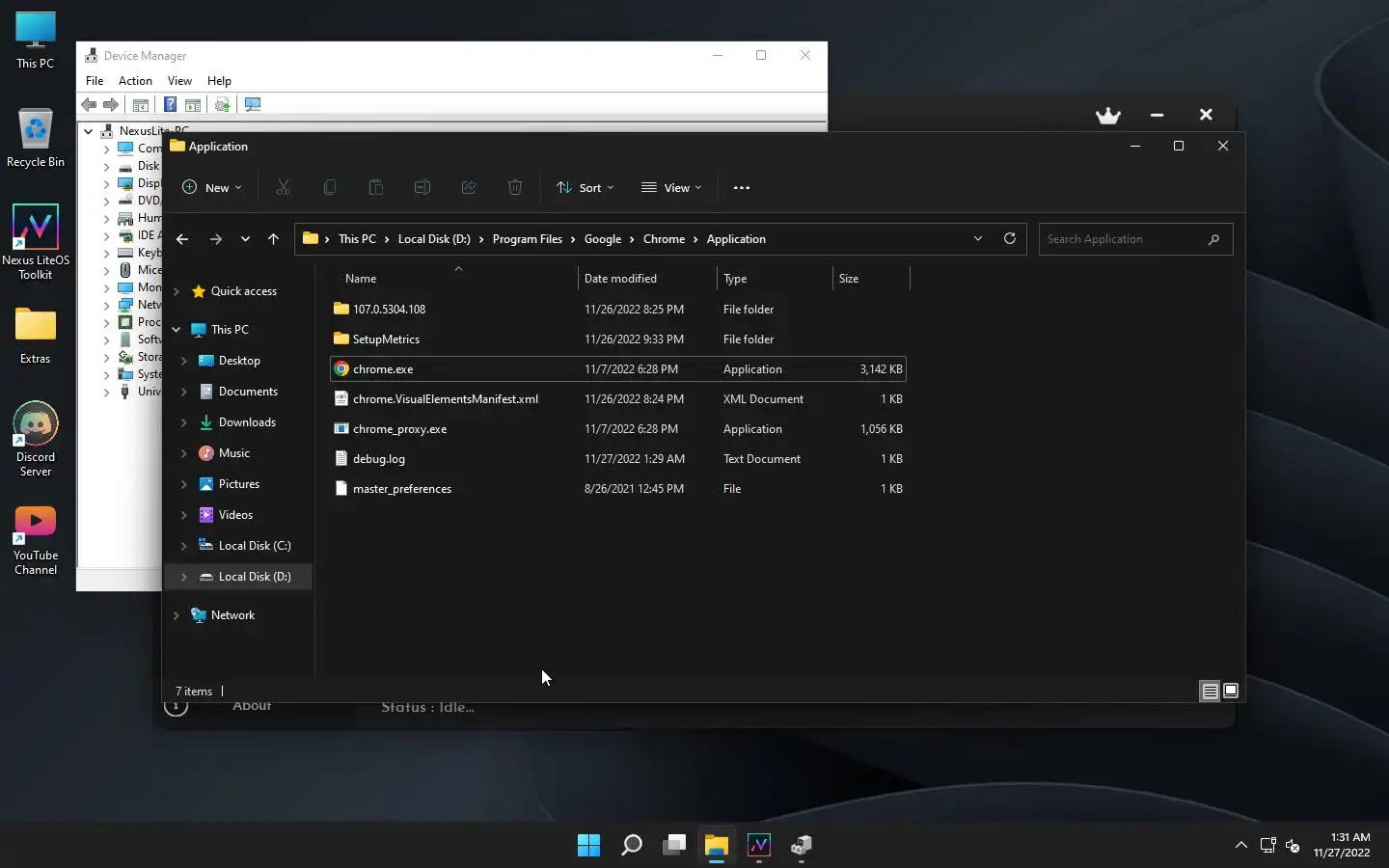This screenshot has height=868, width=1389.
Task: Select the Extras folder on desktop
Action: [36, 336]
